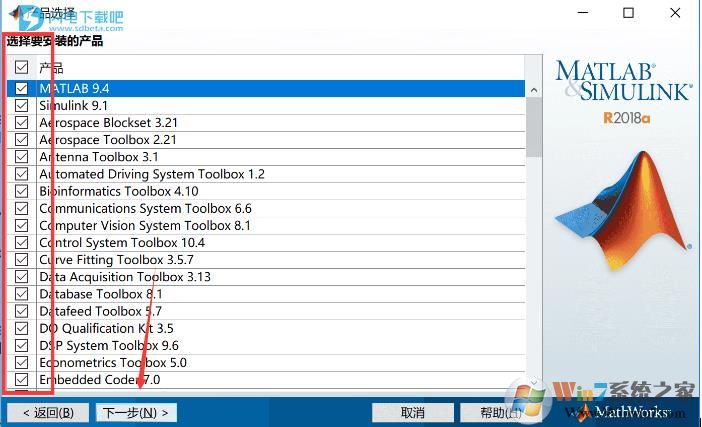This screenshot has width=702, height=427.
Task: Uncheck the MATLAB 9.4 checkbox
Action: [21, 88]
